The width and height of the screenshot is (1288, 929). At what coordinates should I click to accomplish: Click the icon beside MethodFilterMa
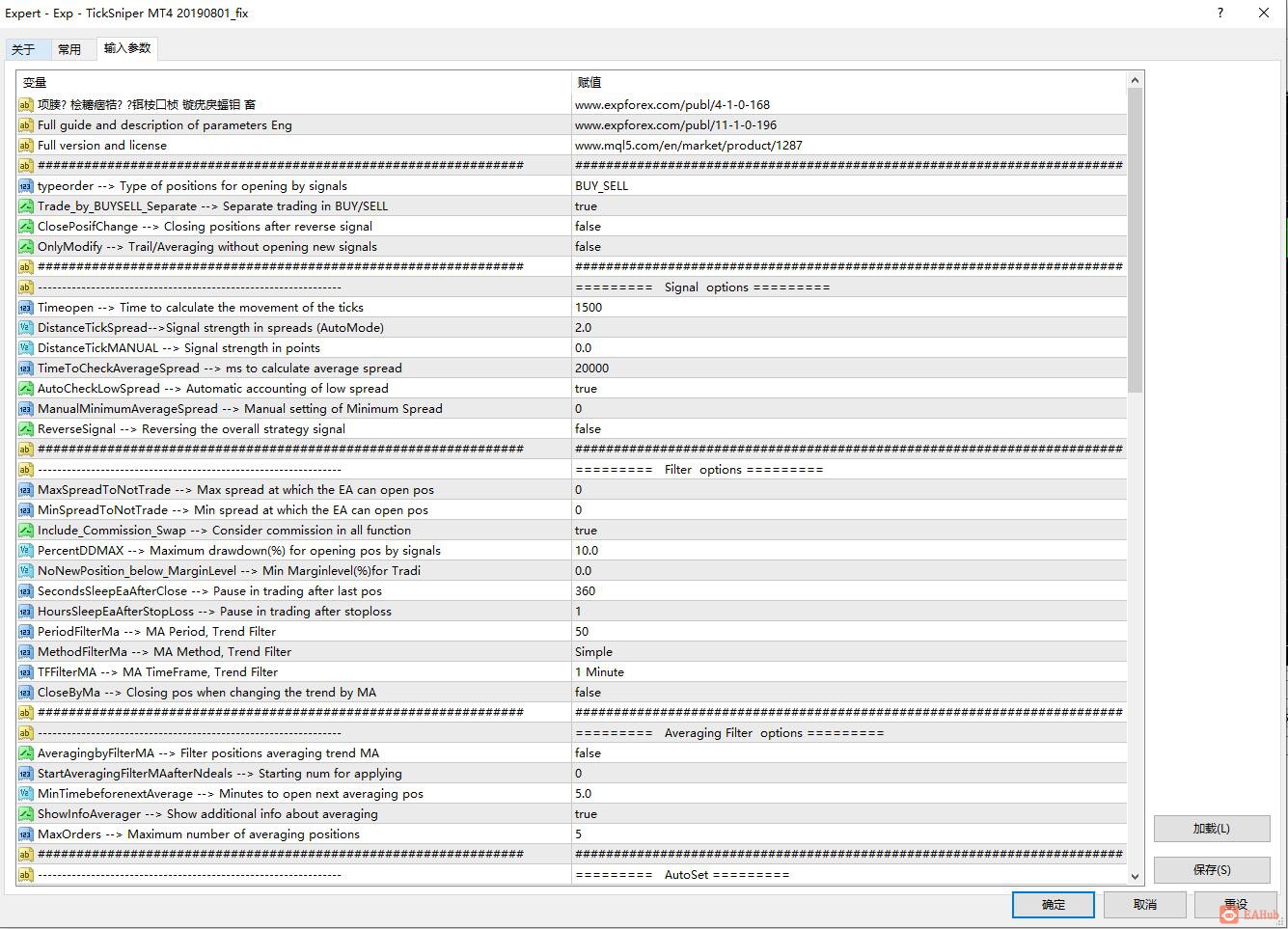tap(26, 652)
